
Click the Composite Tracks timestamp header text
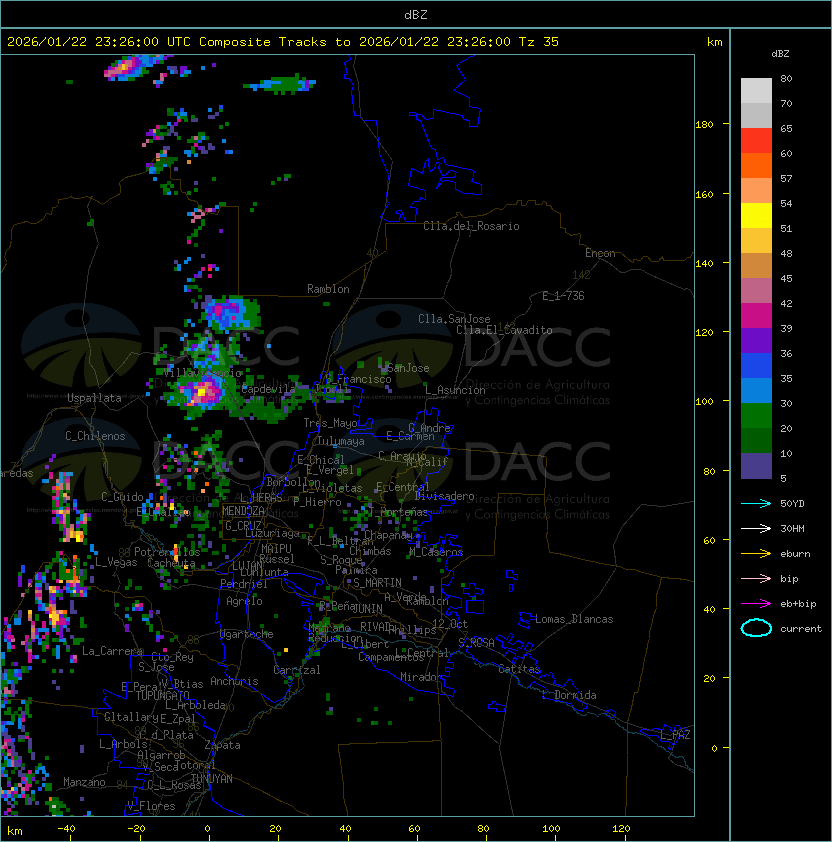click(x=283, y=42)
